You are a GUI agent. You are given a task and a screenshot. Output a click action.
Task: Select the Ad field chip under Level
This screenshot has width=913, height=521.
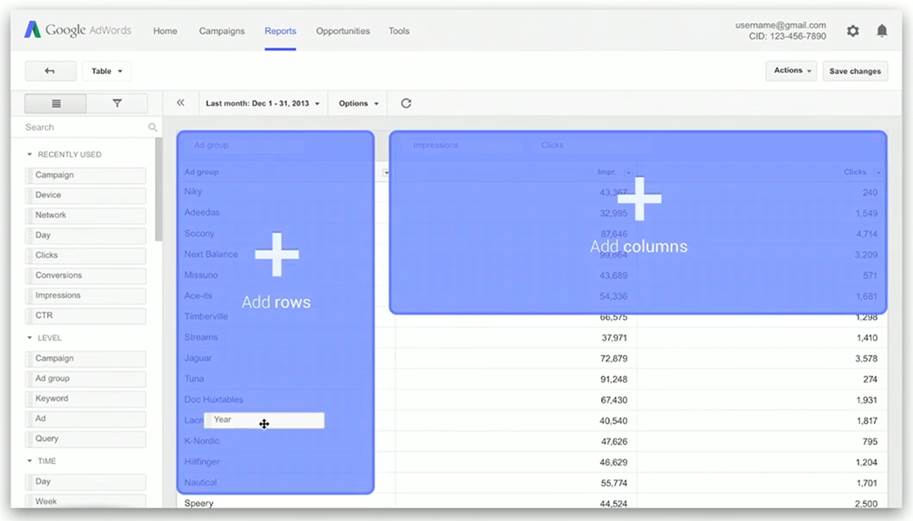coord(86,419)
